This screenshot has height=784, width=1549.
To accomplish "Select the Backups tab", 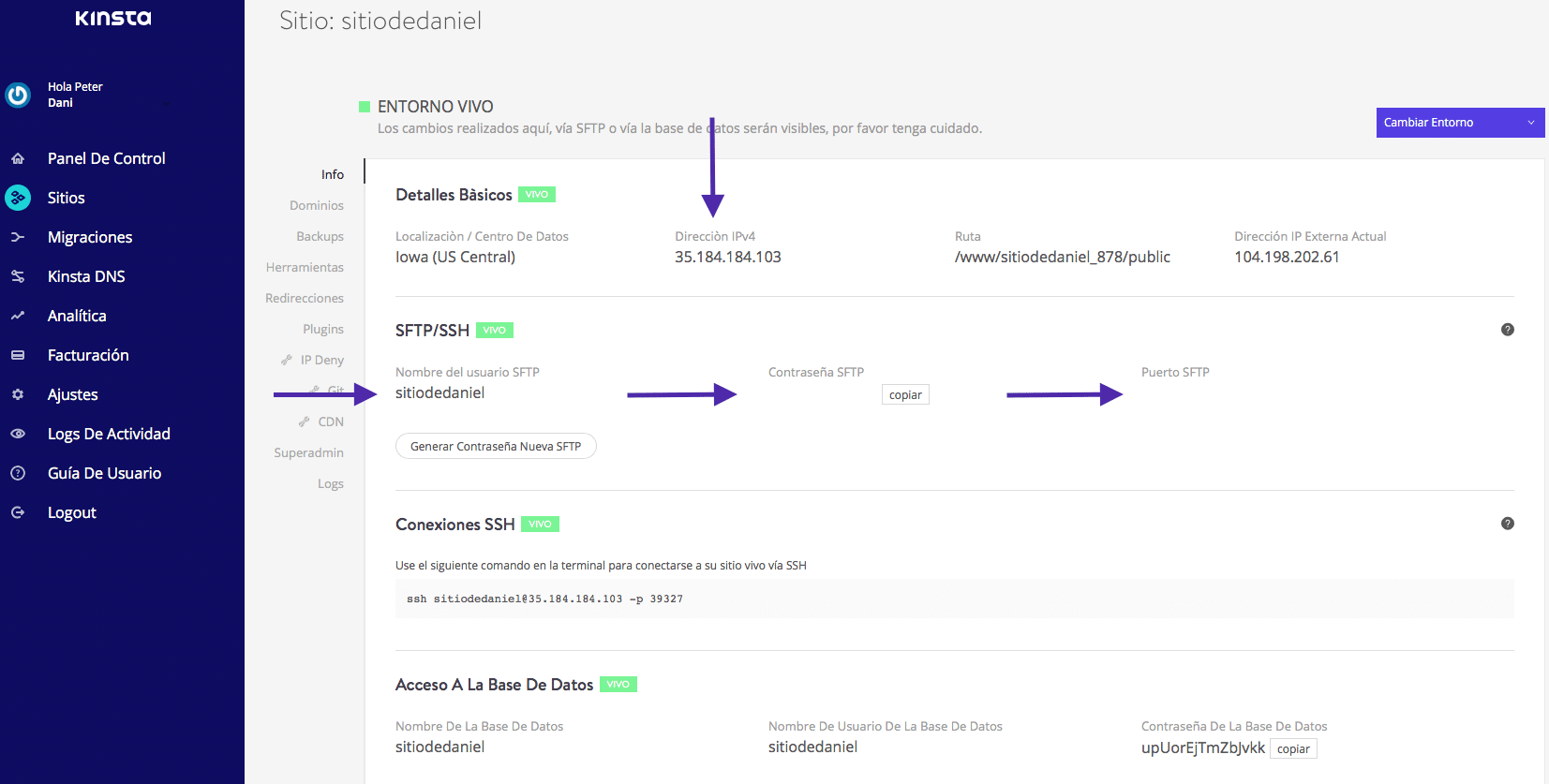I will coord(320,236).
